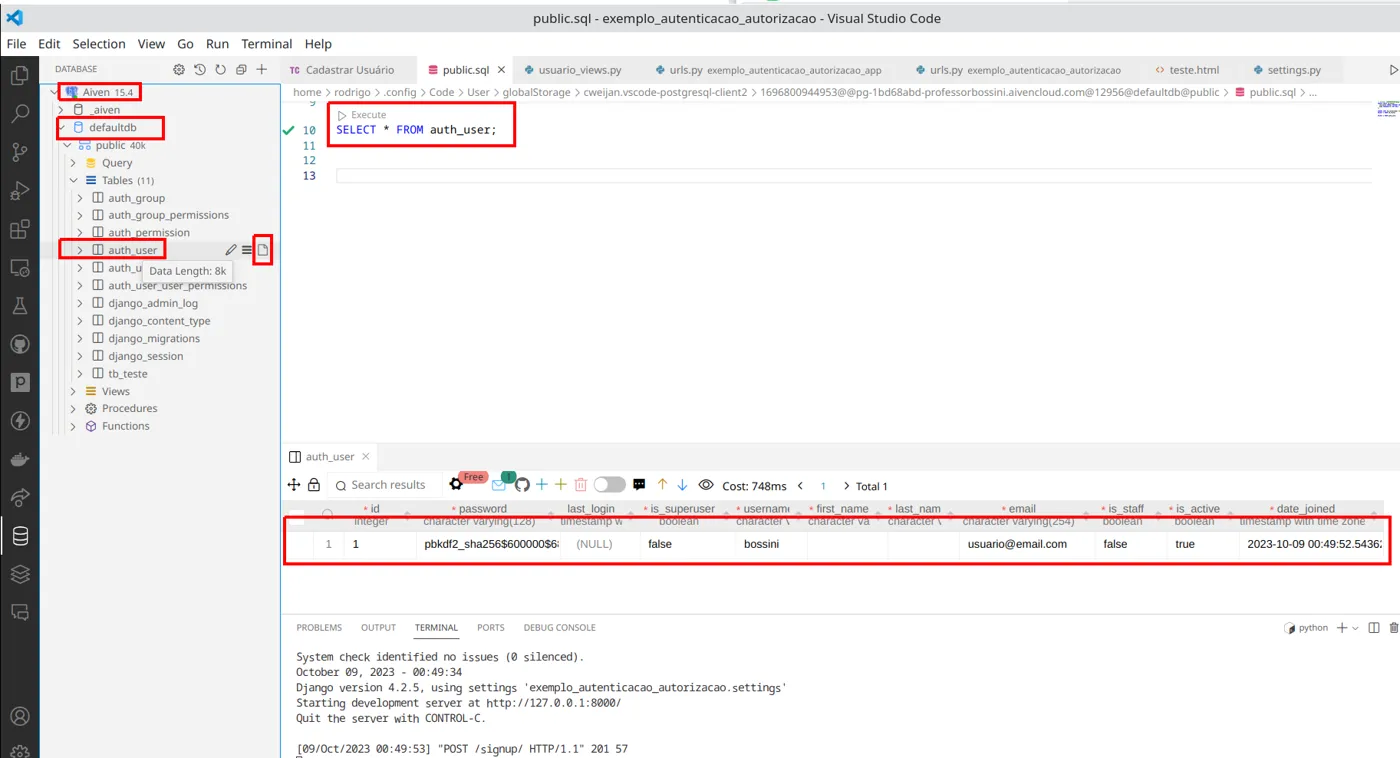Open new query file icon for auth_user
Screen dimensions: 1400x758
(263, 250)
